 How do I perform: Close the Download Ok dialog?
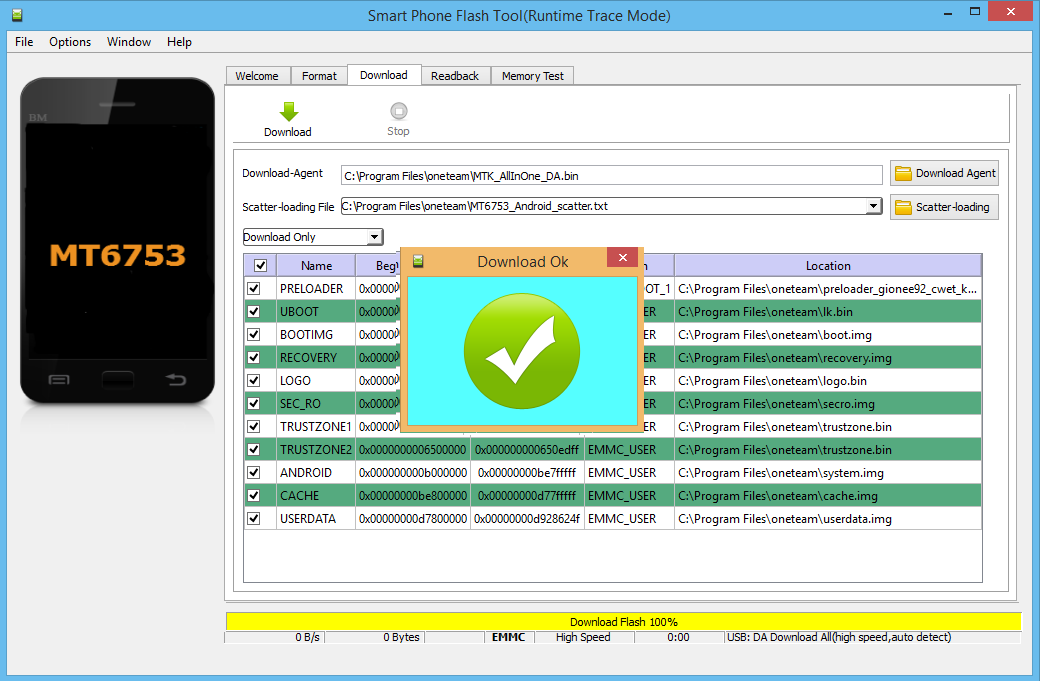[622, 259]
